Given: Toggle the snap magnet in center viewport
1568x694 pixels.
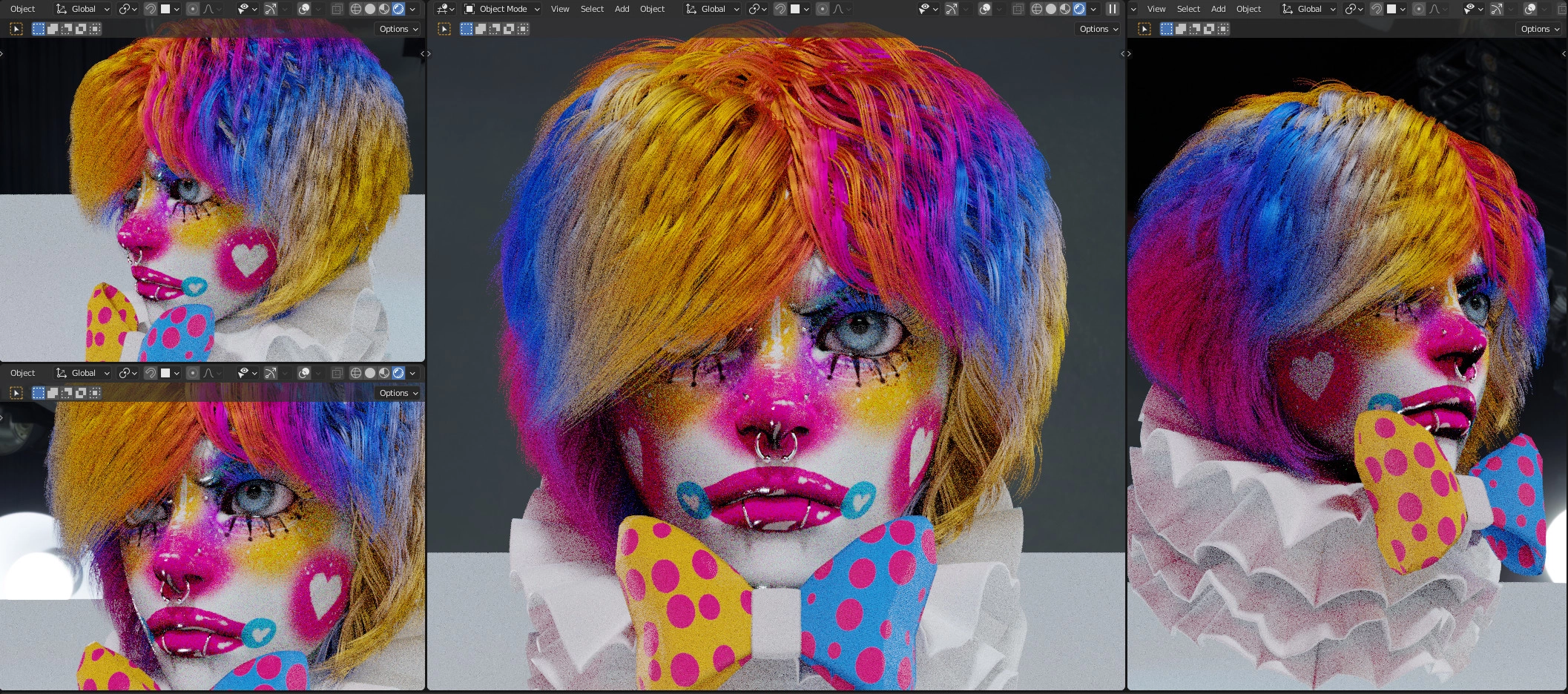Looking at the screenshot, I should click(x=780, y=9).
